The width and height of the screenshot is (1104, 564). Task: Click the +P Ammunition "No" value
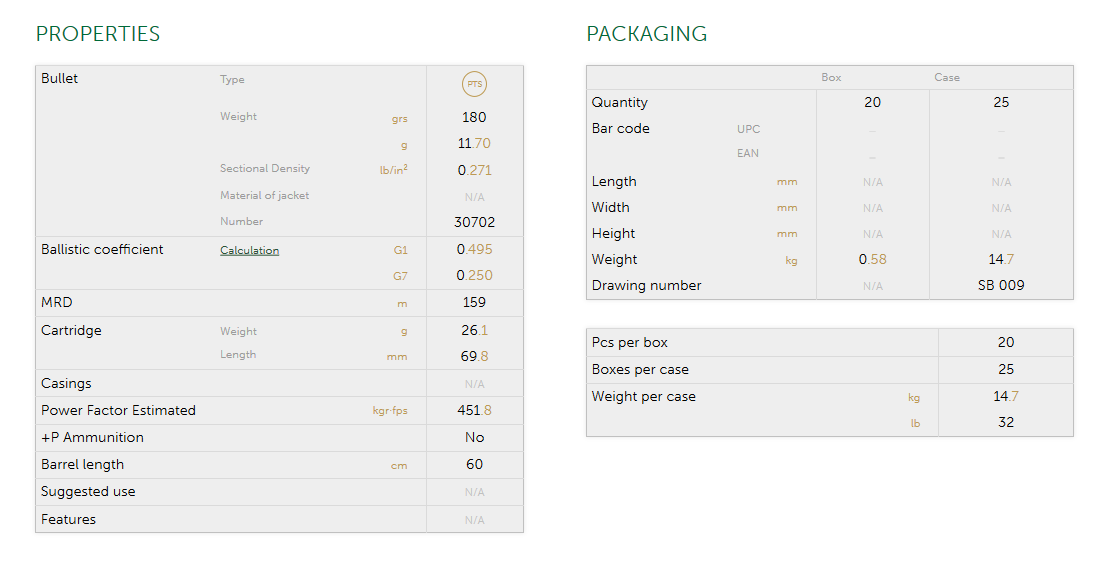(x=474, y=438)
